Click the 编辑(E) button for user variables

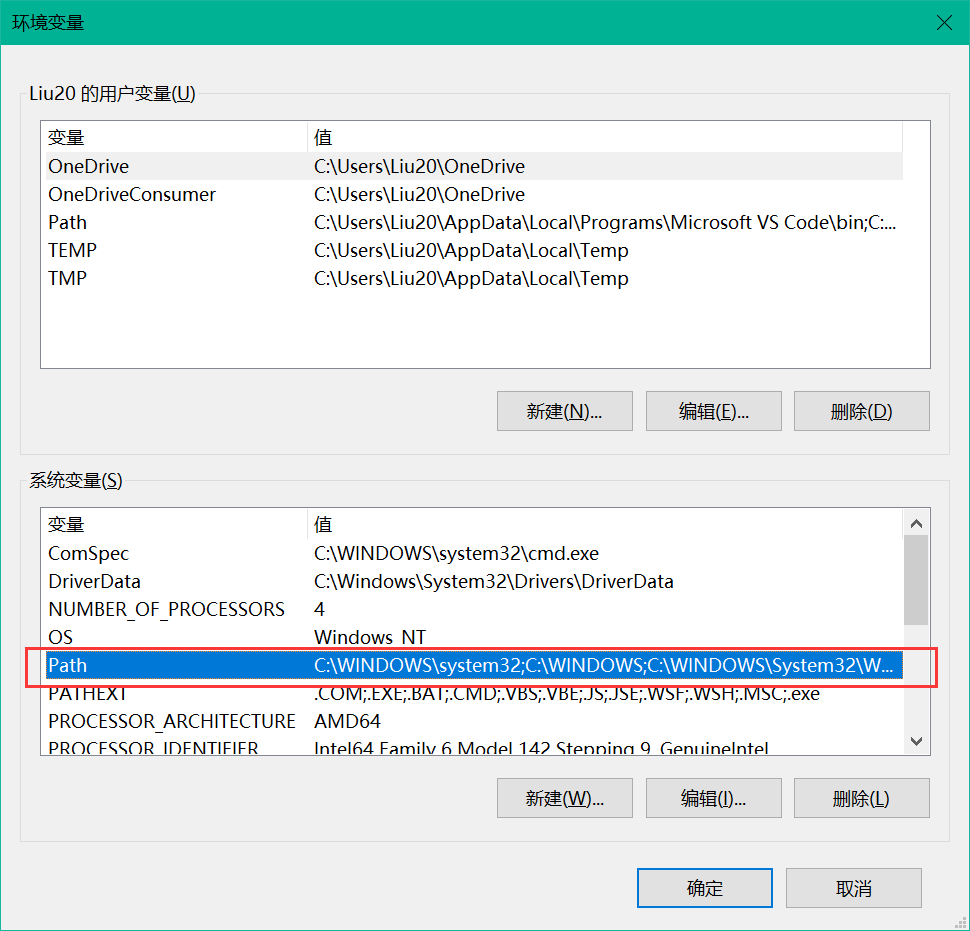pyautogui.click(x=713, y=411)
